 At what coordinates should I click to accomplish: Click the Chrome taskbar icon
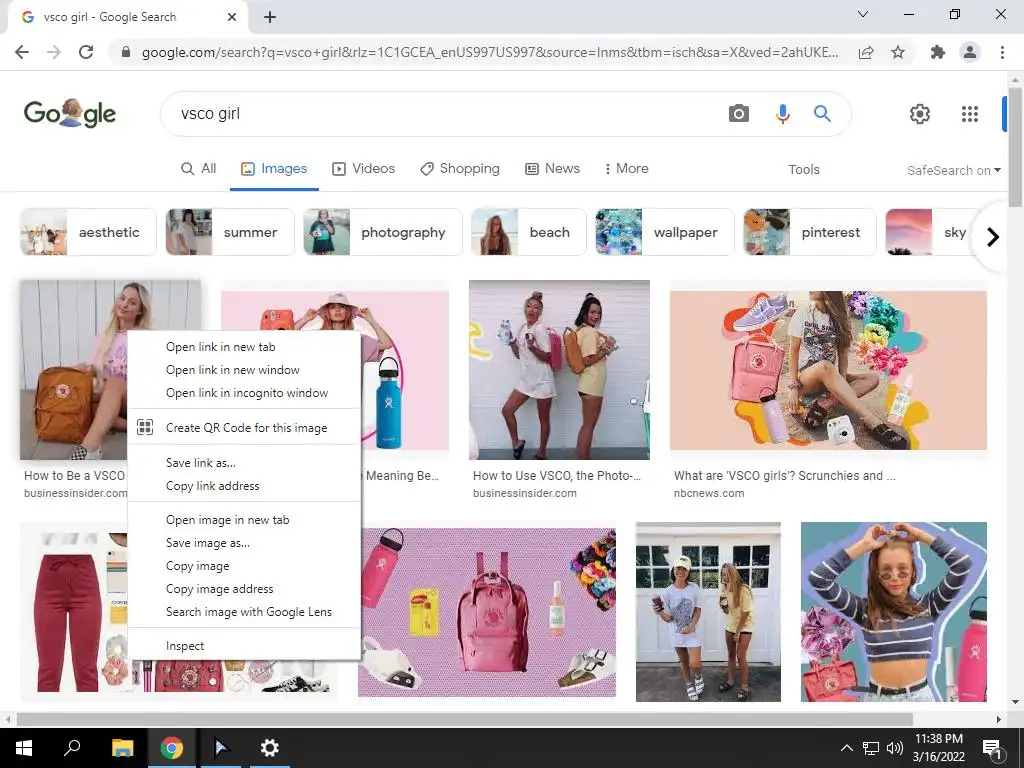(x=172, y=748)
